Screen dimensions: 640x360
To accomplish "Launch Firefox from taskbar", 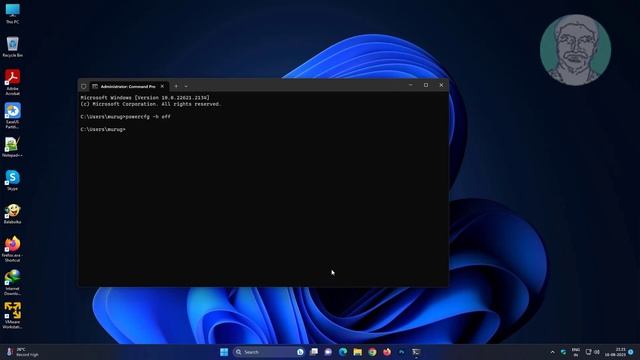I will 387,352.
